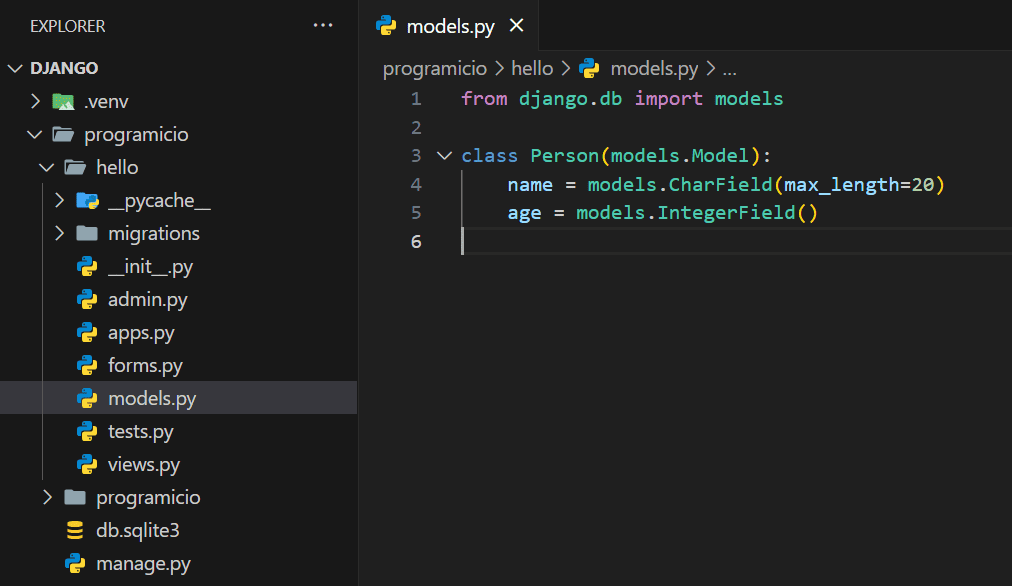Click Python icon beside manage.py
The height and width of the screenshot is (586, 1012).
(75, 563)
